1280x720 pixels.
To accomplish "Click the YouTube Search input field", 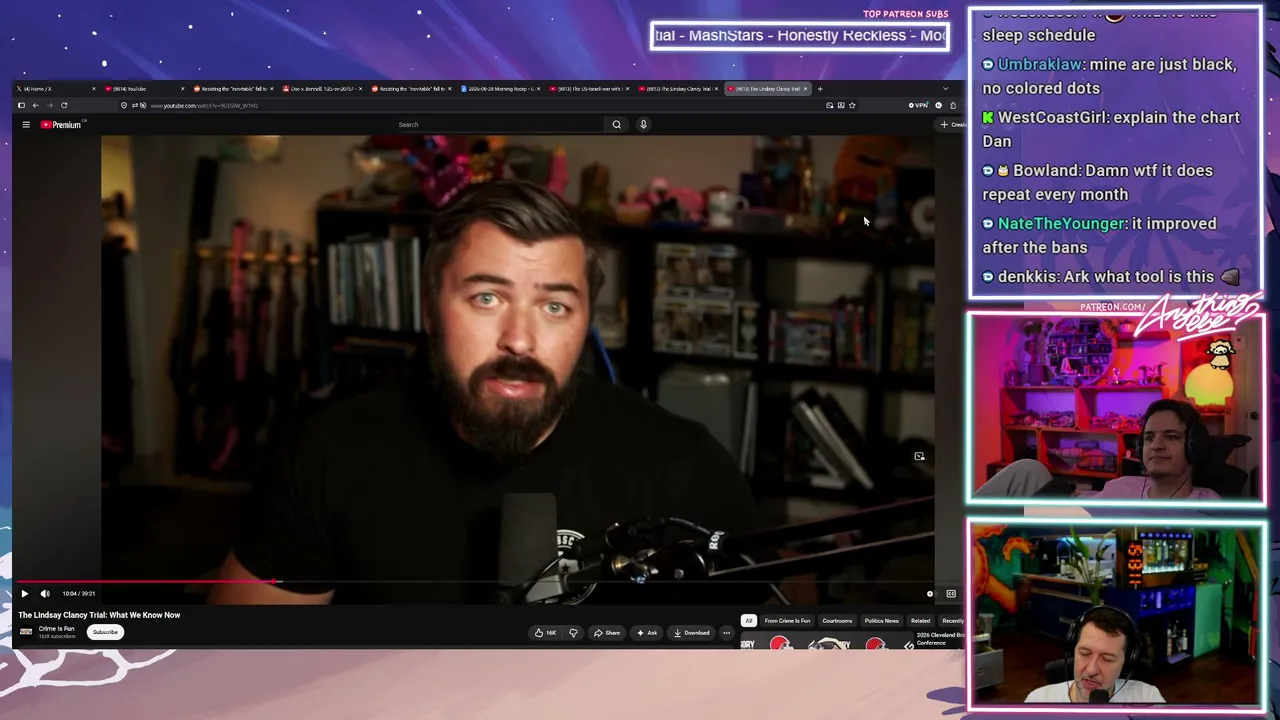I will 500,125.
